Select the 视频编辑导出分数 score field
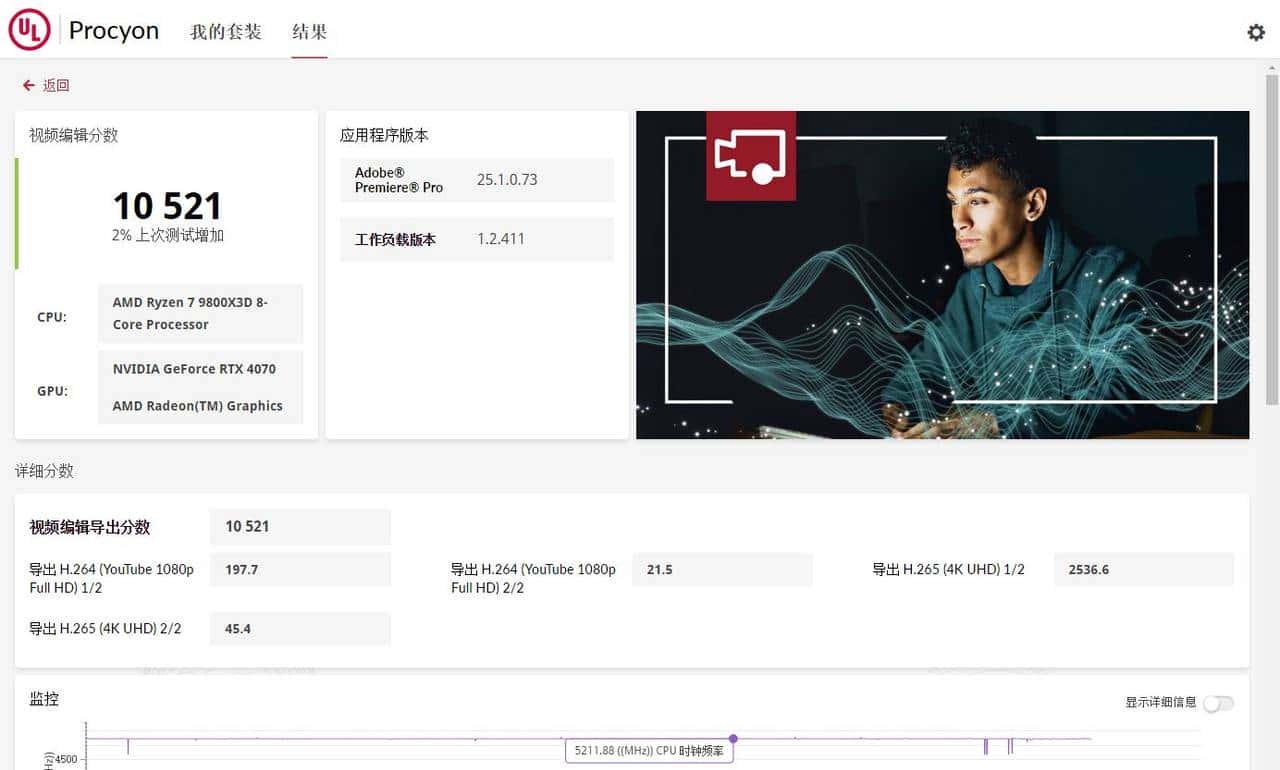 pyautogui.click(x=299, y=527)
